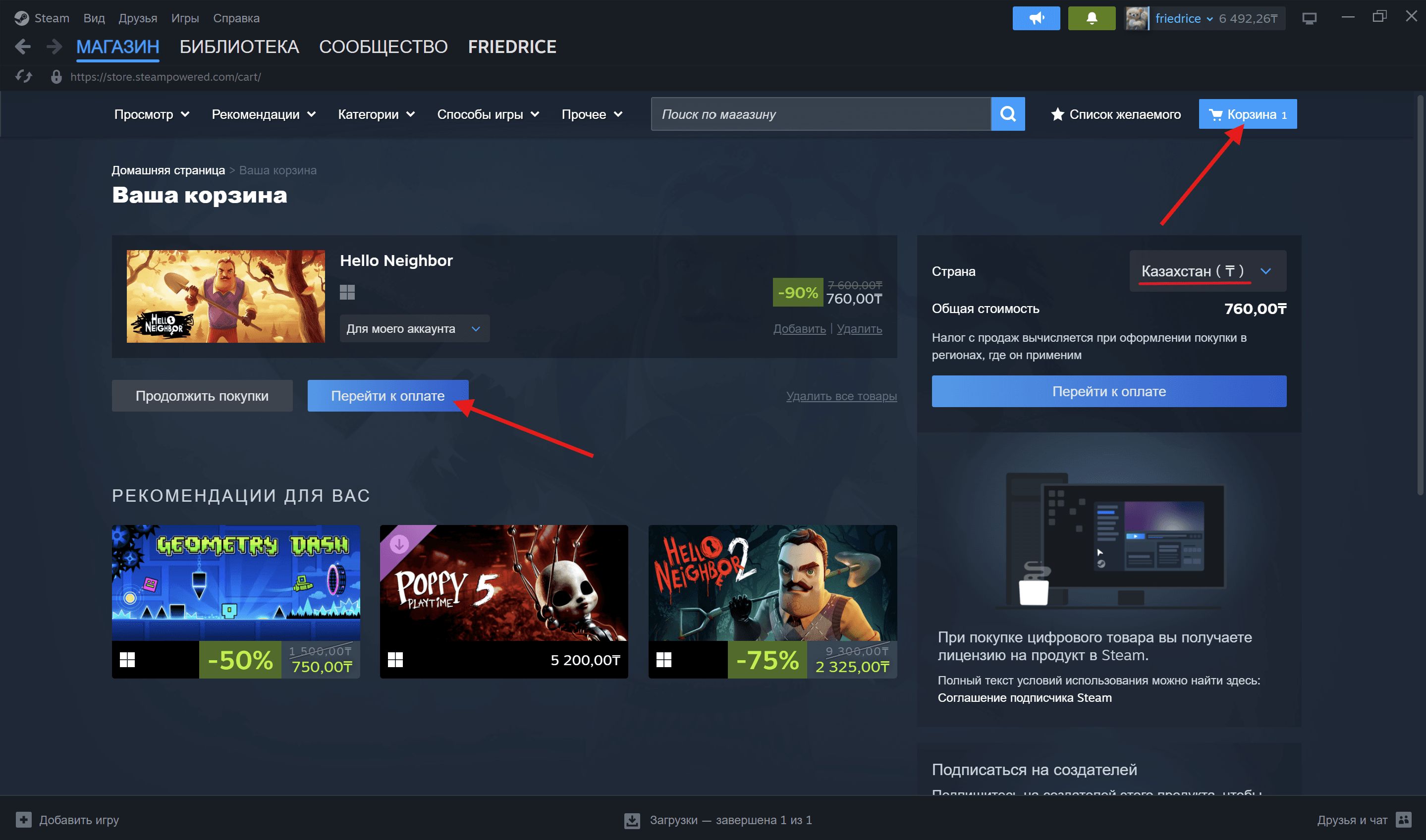This screenshot has height=840, width=1426.
Task: Open the Справка menu
Action: coord(236,18)
